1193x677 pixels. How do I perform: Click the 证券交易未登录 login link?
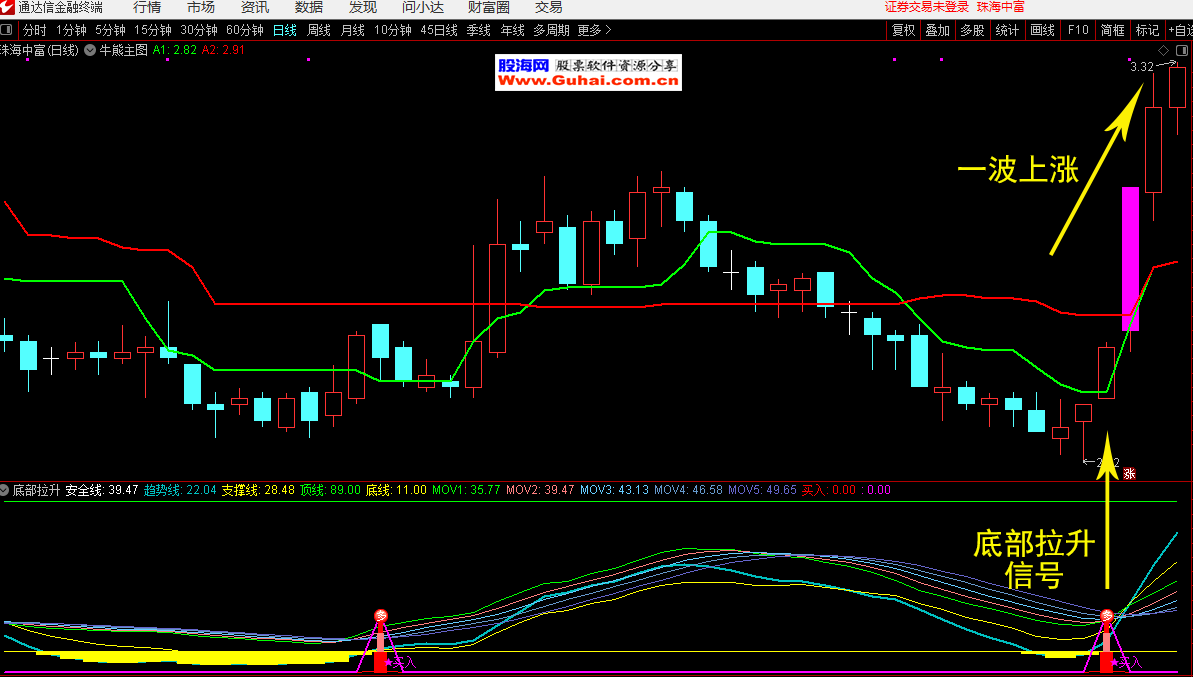click(927, 7)
